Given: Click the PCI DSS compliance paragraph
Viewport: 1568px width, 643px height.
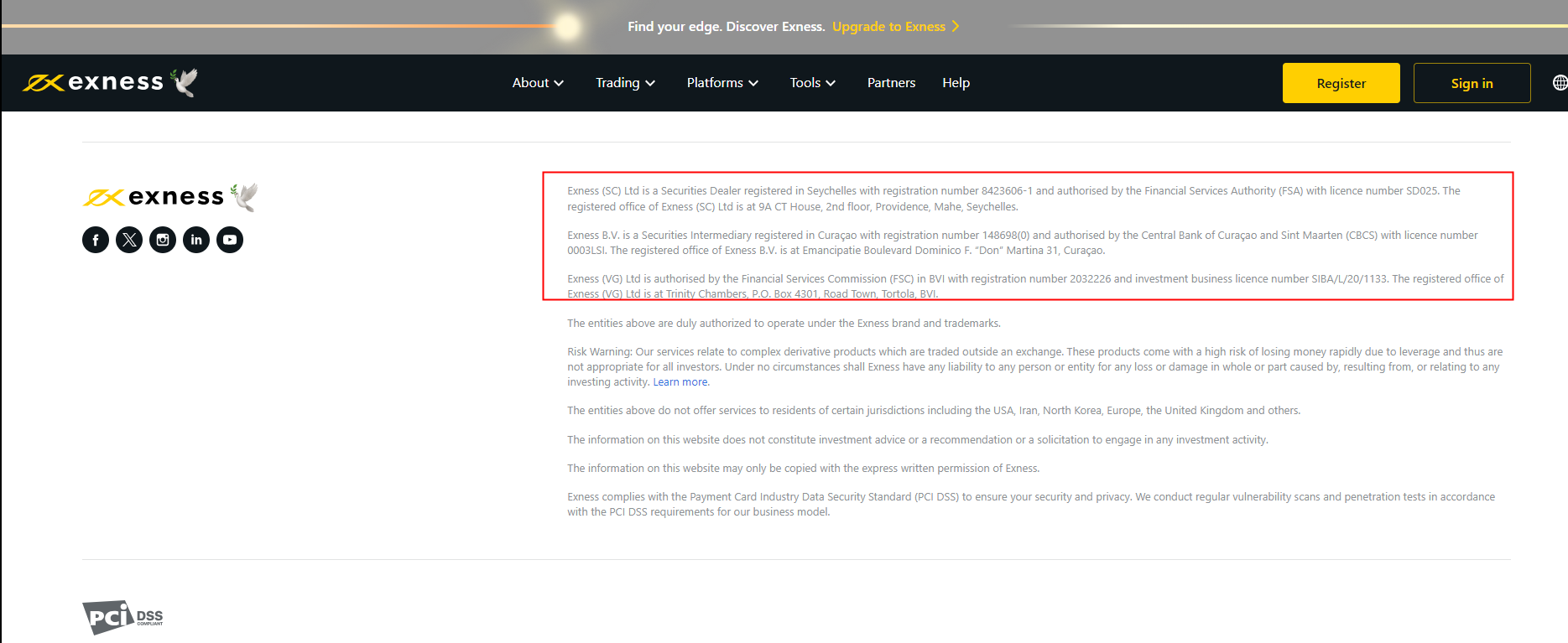Looking at the screenshot, I should point(1031,505).
